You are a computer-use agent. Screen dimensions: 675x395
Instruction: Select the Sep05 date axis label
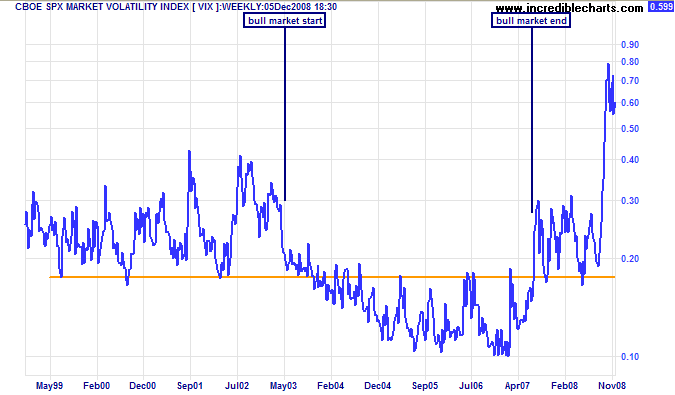[425, 386]
